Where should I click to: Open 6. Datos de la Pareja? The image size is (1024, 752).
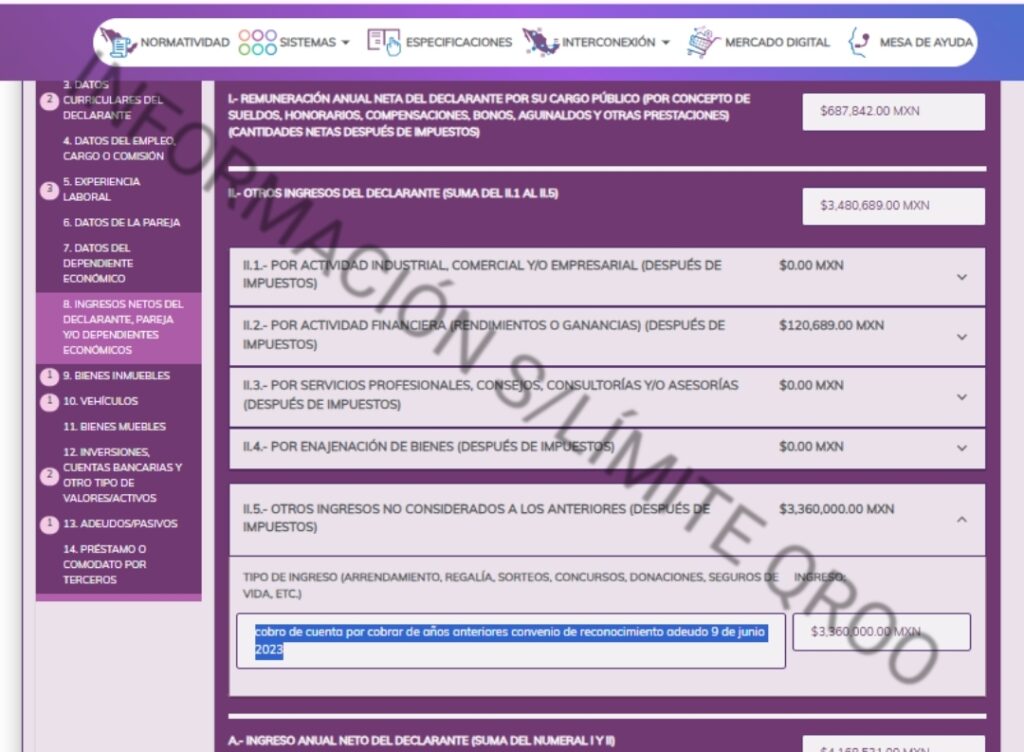click(x=121, y=222)
